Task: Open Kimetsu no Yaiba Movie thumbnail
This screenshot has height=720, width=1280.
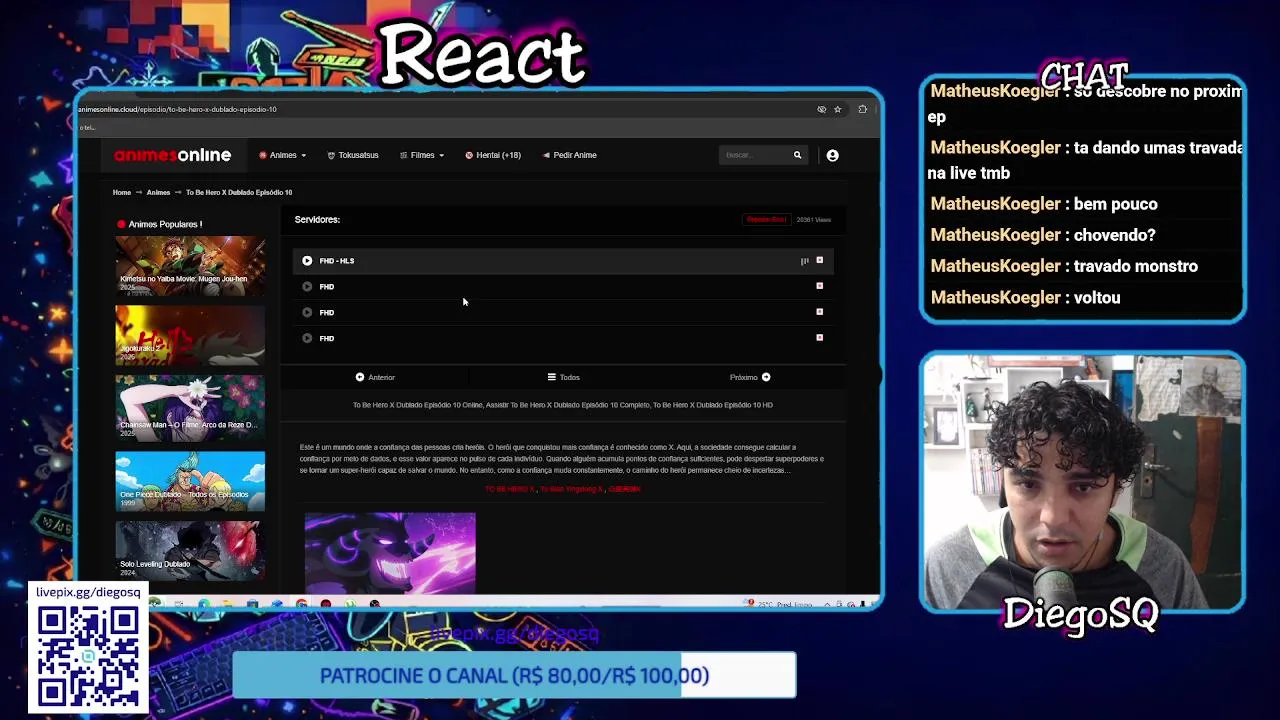Action: (x=190, y=266)
